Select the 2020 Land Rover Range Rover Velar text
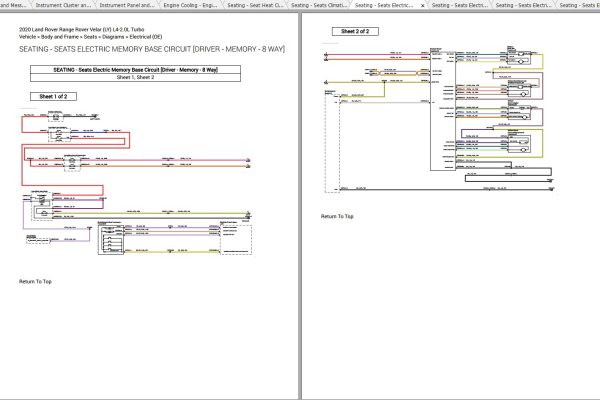This screenshot has height=400, width=600. (x=82, y=29)
